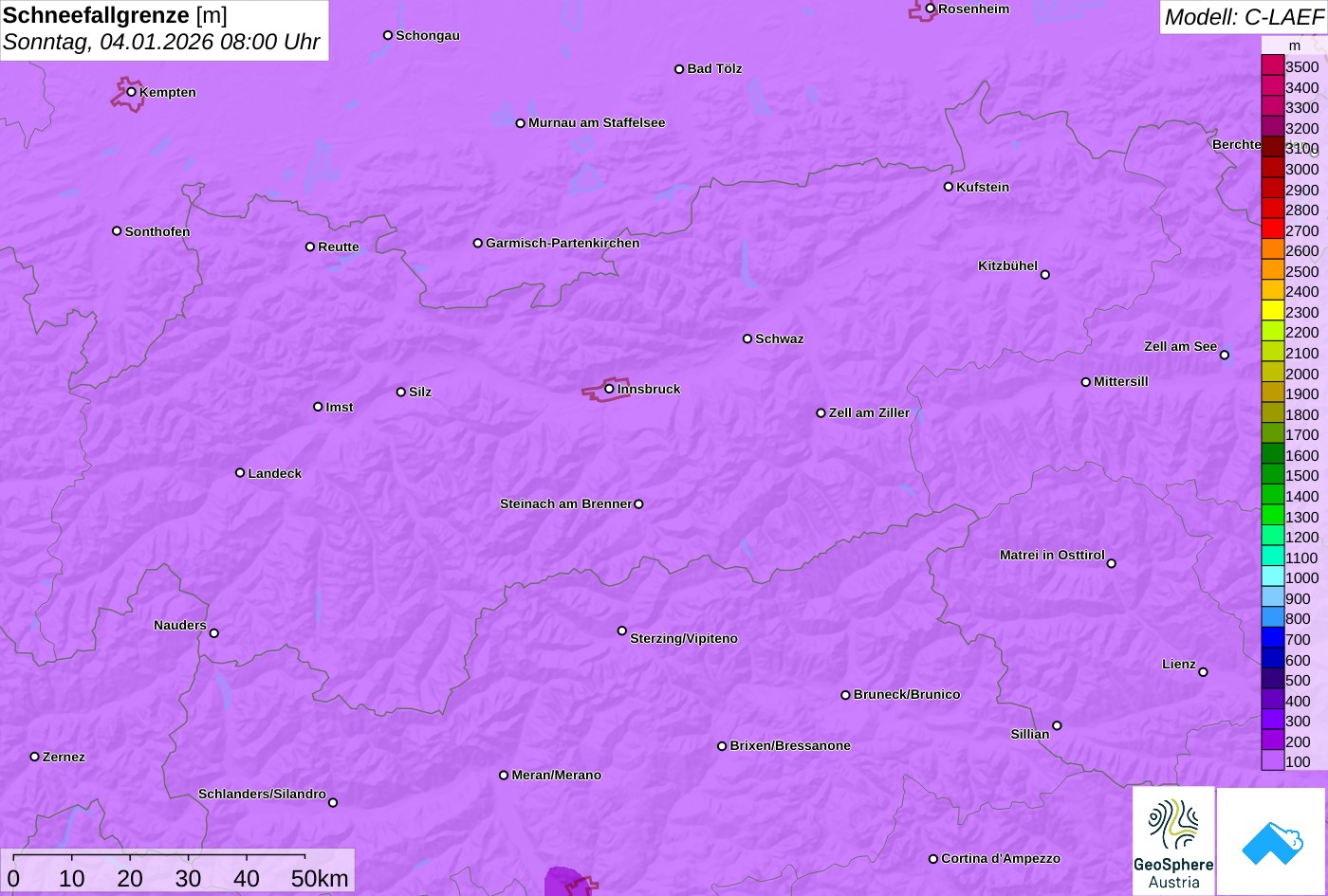Image resolution: width=1328 pixels, height=896 pixels.
Task: Click the 700 m blue legend swatch
Action: tap(1272, 638)
